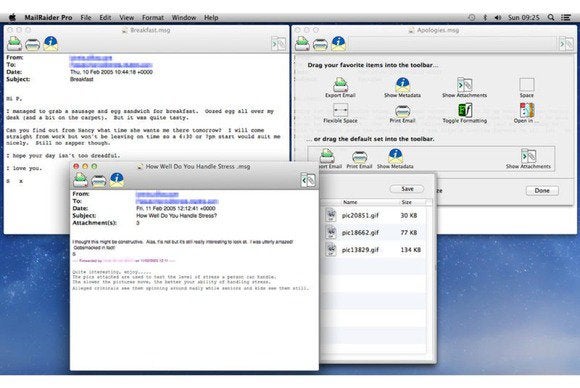This screenshot has height=388, width=580.
Task: Open the File menu
Action: [86, 17]
